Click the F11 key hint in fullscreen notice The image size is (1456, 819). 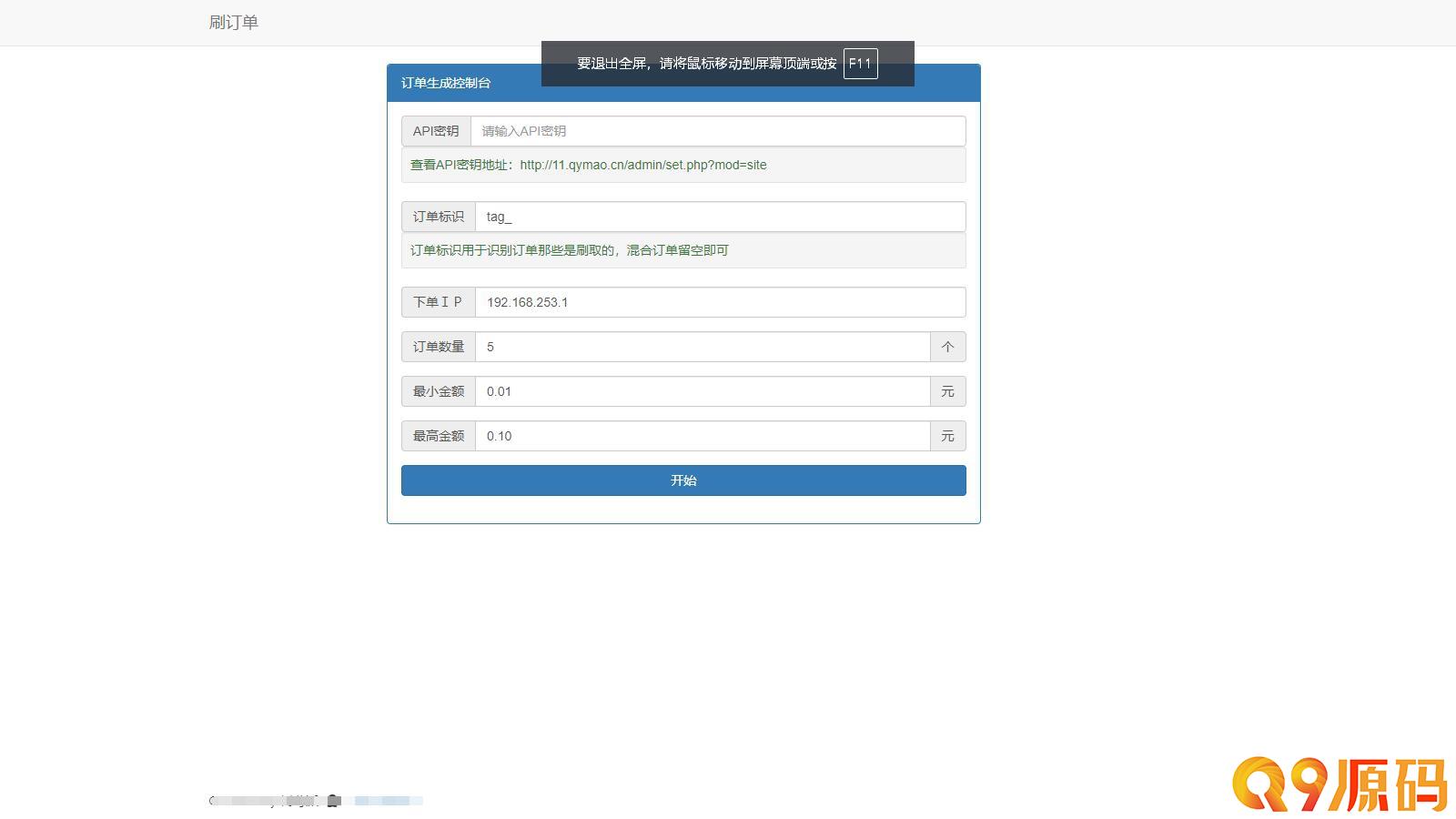pos(860,64)
